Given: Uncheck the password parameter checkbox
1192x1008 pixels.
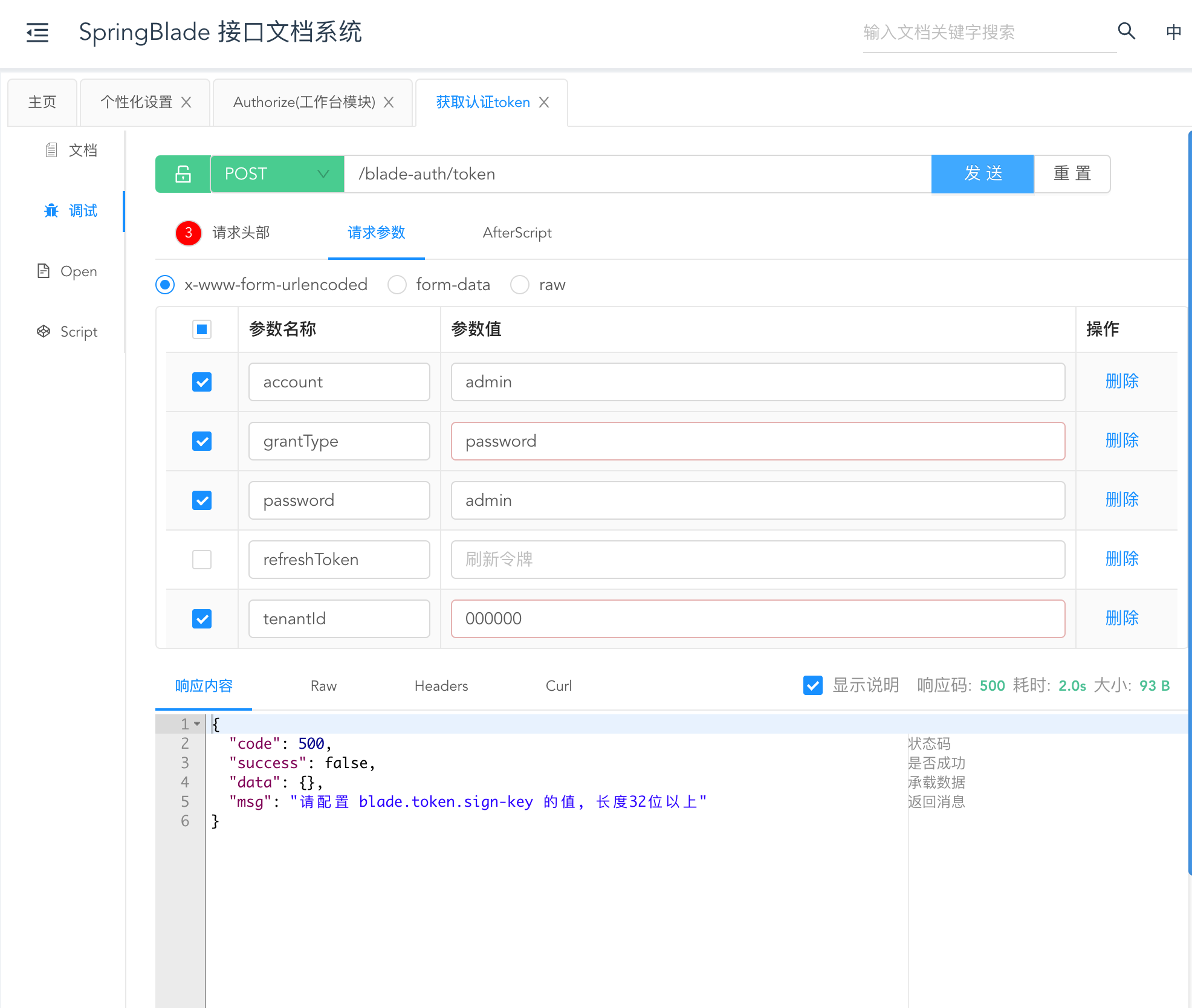Looking at the screenshot, I should 202,500.
